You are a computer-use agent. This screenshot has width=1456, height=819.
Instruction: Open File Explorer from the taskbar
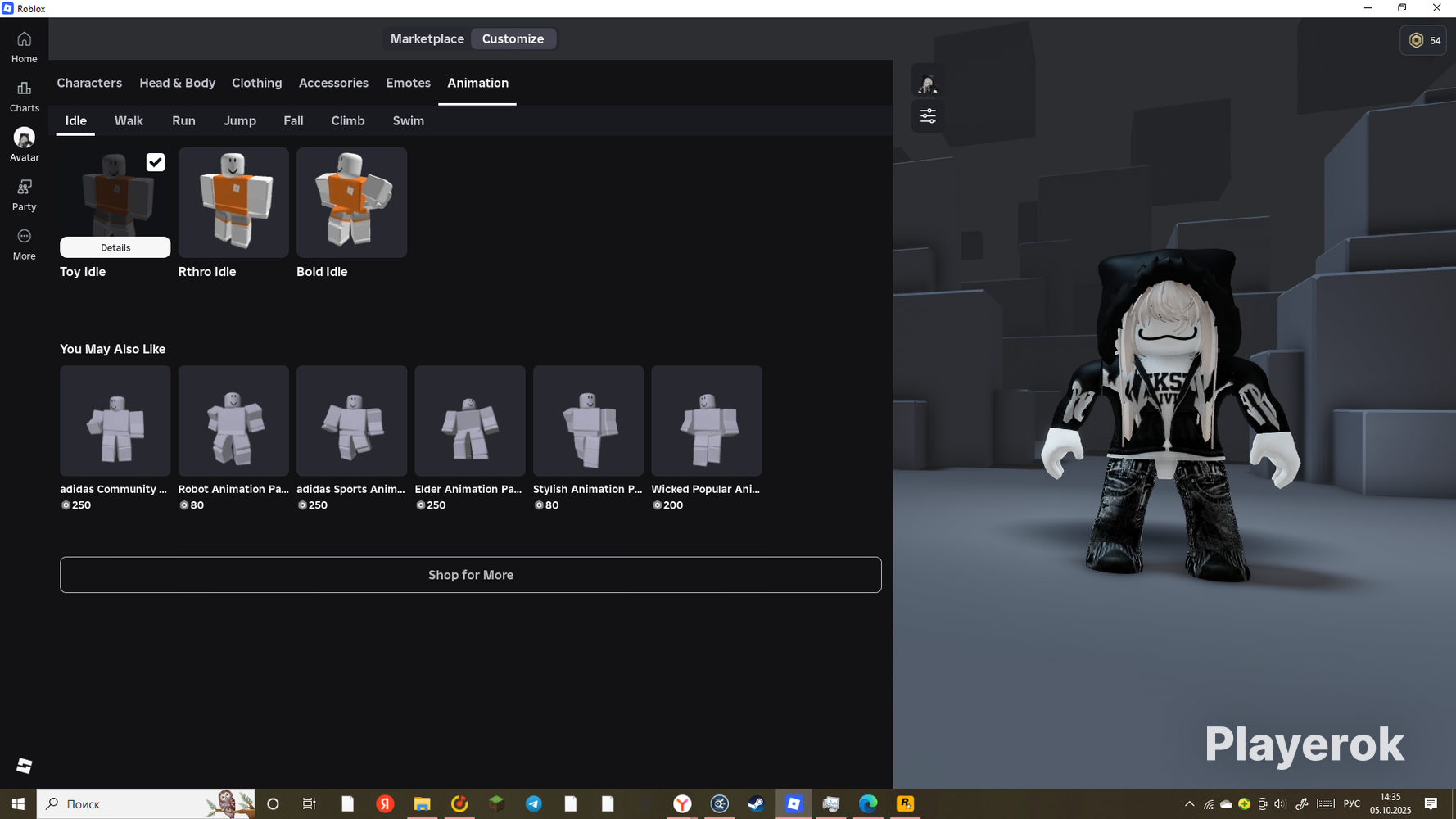(x=422, y=803)
